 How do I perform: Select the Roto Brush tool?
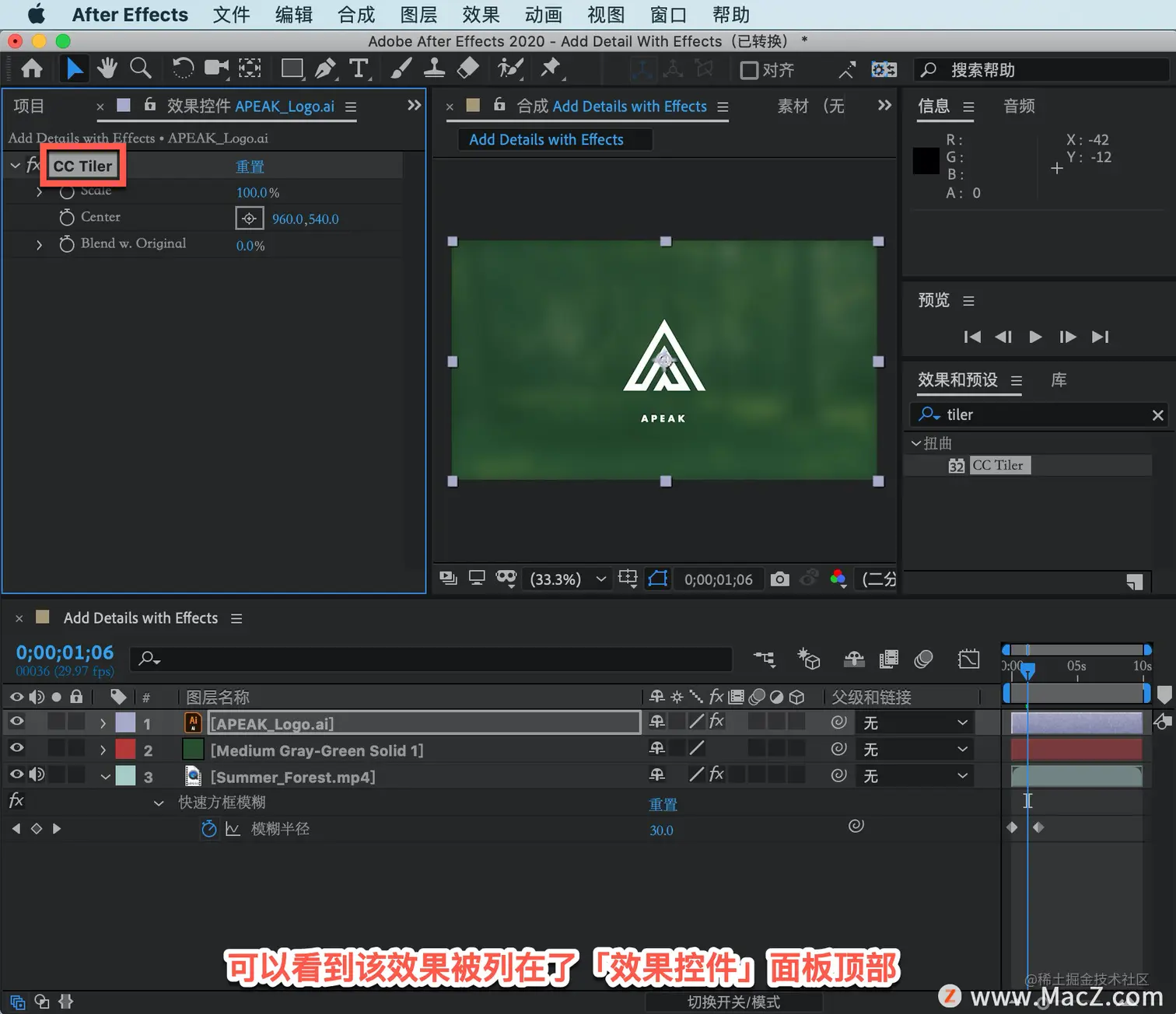510,69
